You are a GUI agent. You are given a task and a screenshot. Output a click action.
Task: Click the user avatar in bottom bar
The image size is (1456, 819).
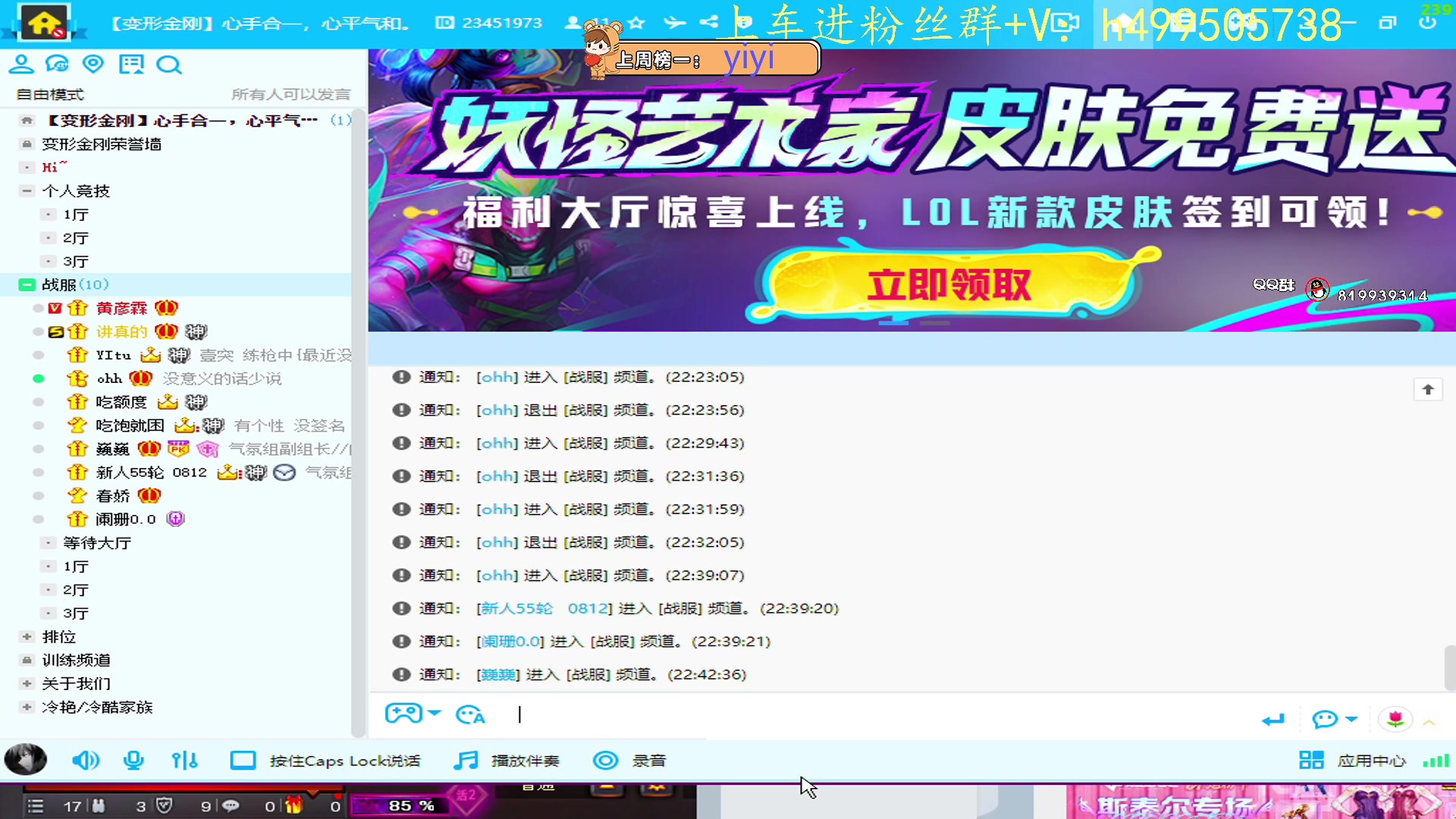tap(25, 759)
